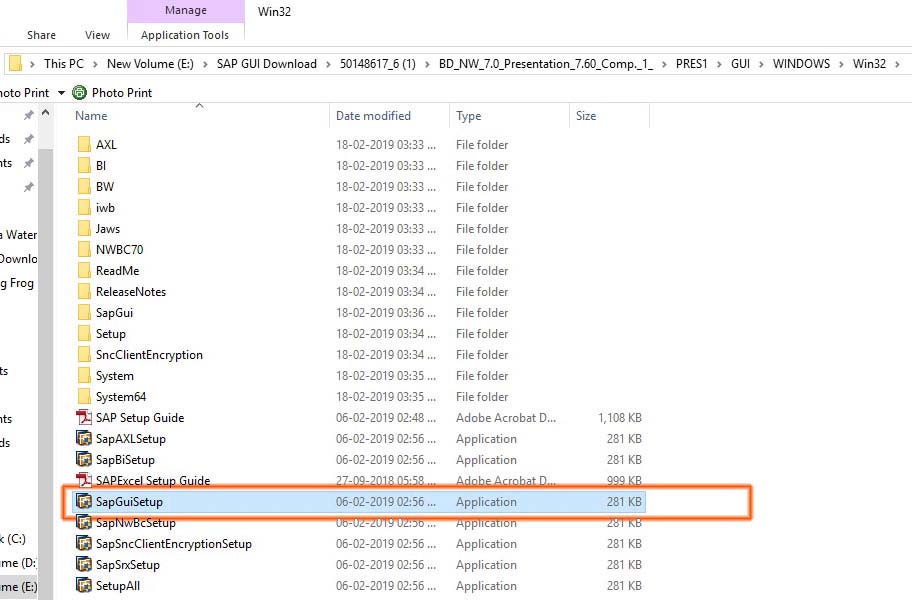Select the (C:) drive in navigation pane

click(x=13, y=538)
